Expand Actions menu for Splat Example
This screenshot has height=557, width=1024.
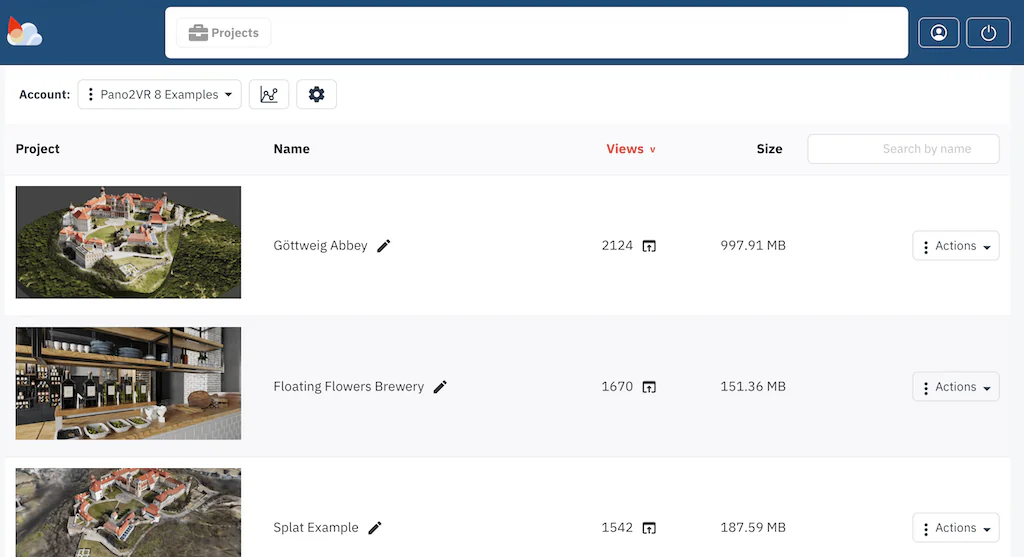[956, 528]
